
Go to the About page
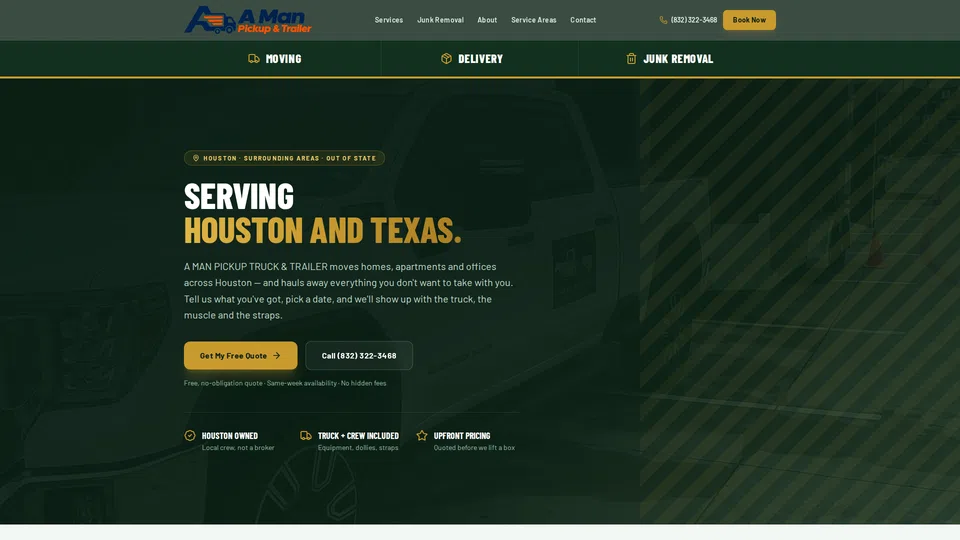[x=487, y=20]
